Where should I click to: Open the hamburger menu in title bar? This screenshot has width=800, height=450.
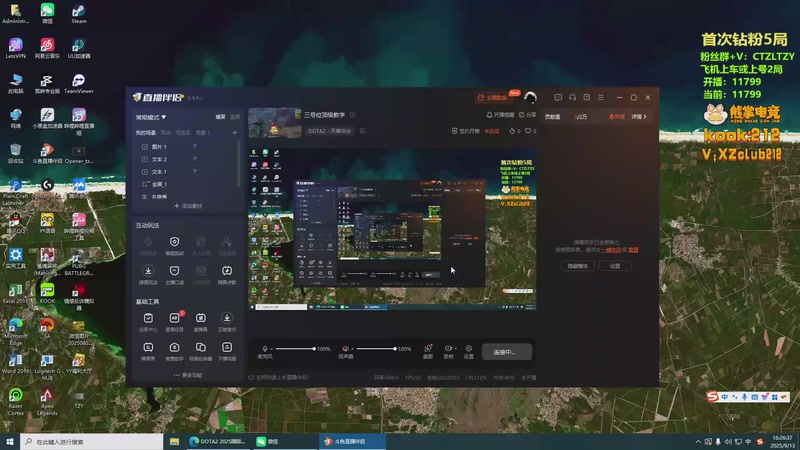coord(601,97)
